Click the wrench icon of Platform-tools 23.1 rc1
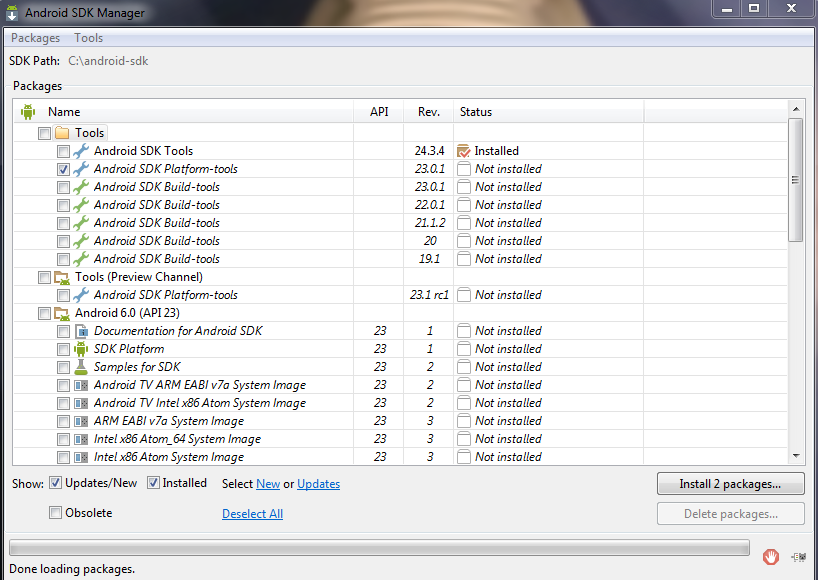The height and width of the screenshot is (580, 818). [x=81, y=295]
